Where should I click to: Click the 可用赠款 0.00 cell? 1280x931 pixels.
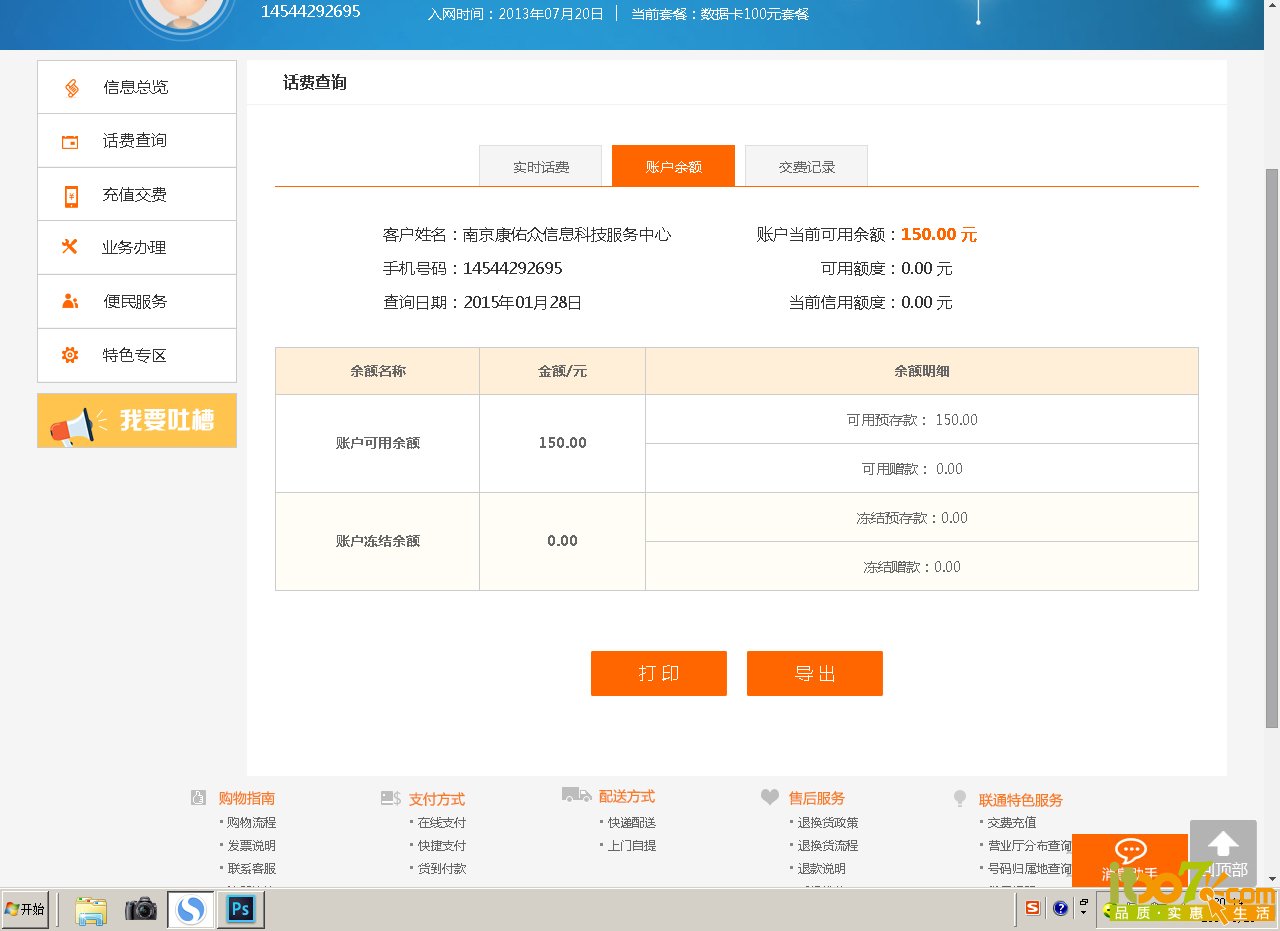tap(922, 469)
